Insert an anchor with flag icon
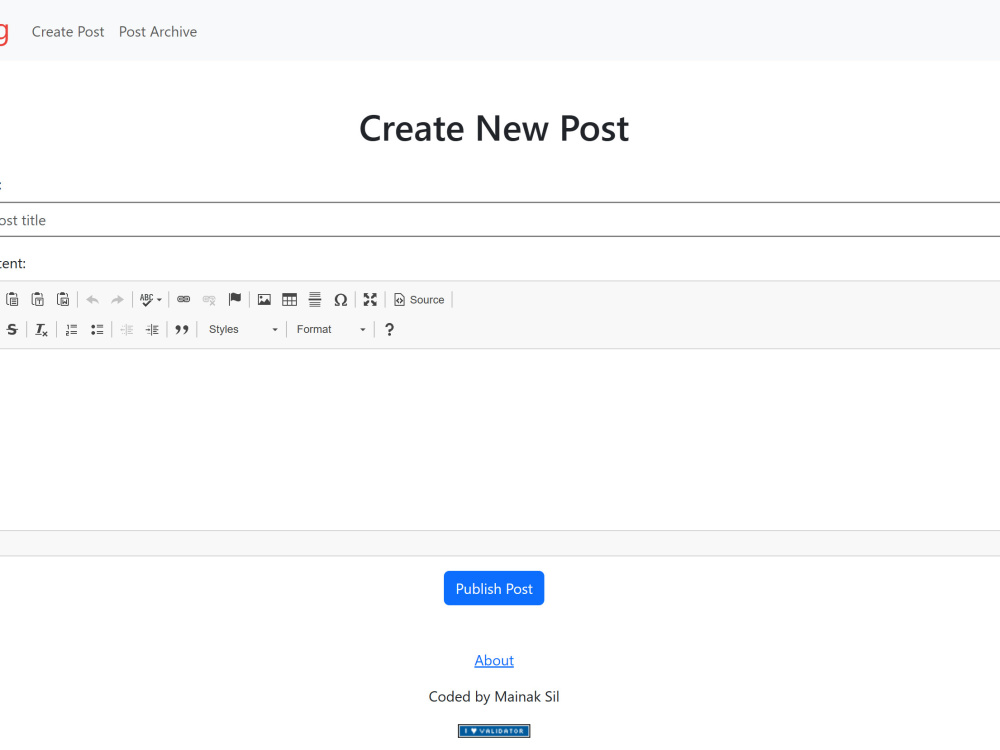 [x=235, y=299]
